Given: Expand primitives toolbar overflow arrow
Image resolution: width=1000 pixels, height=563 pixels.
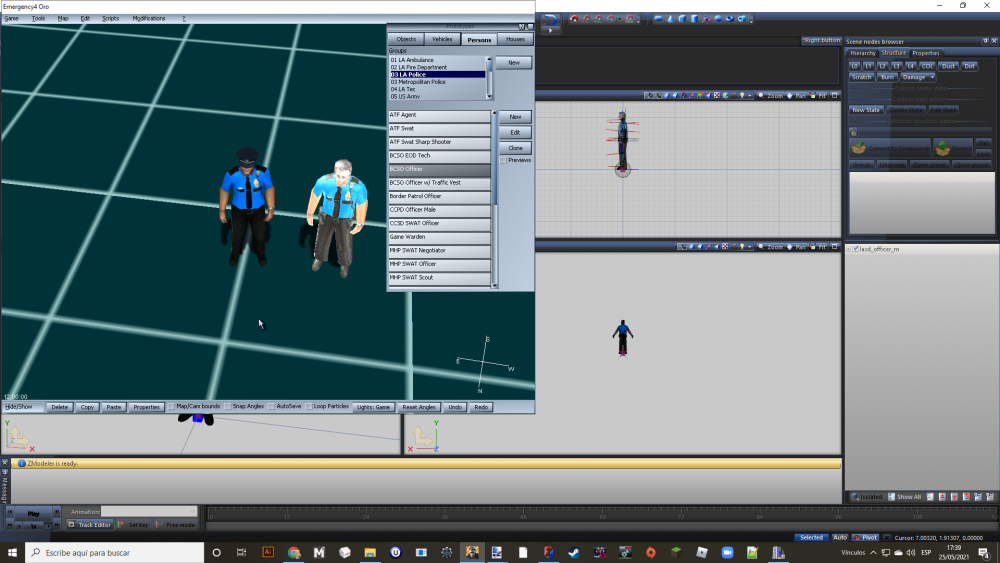Looking at the screenshot, I should (x=751, y=20).
